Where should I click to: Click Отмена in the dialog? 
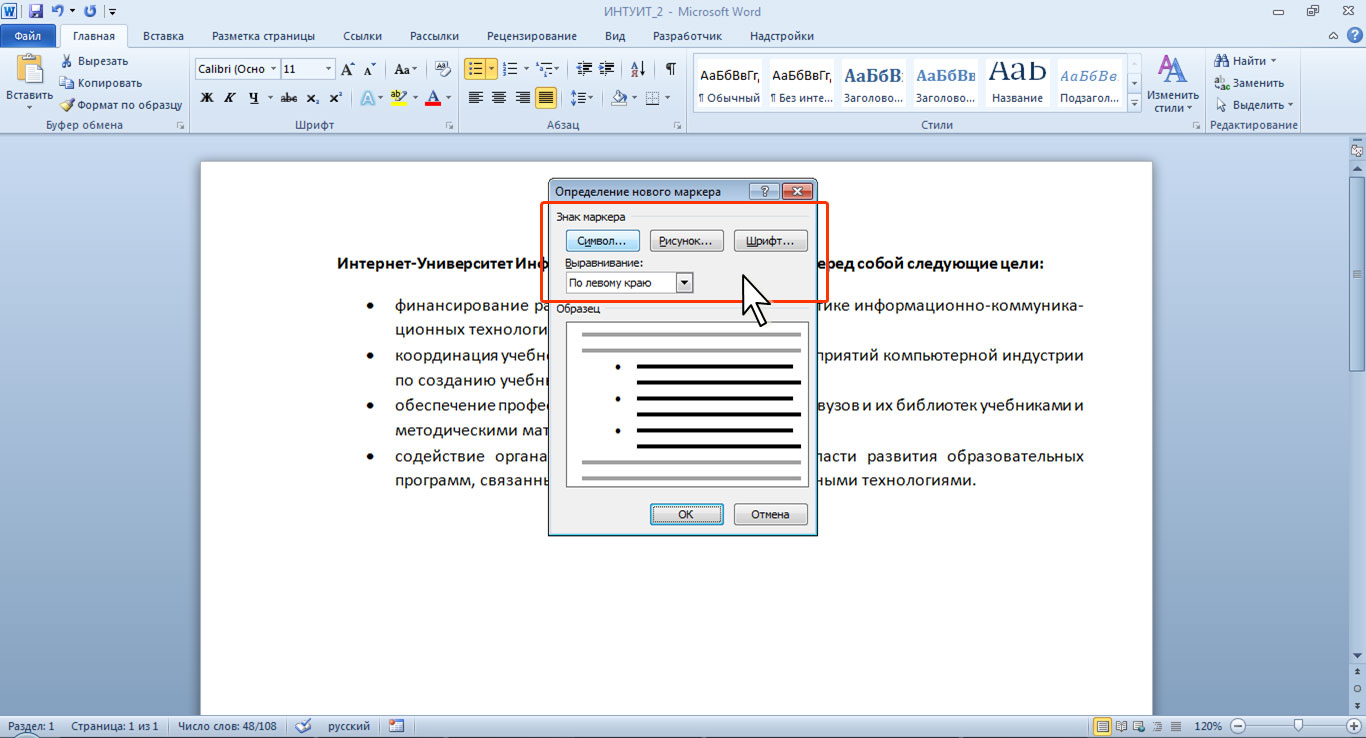[770, 514]
